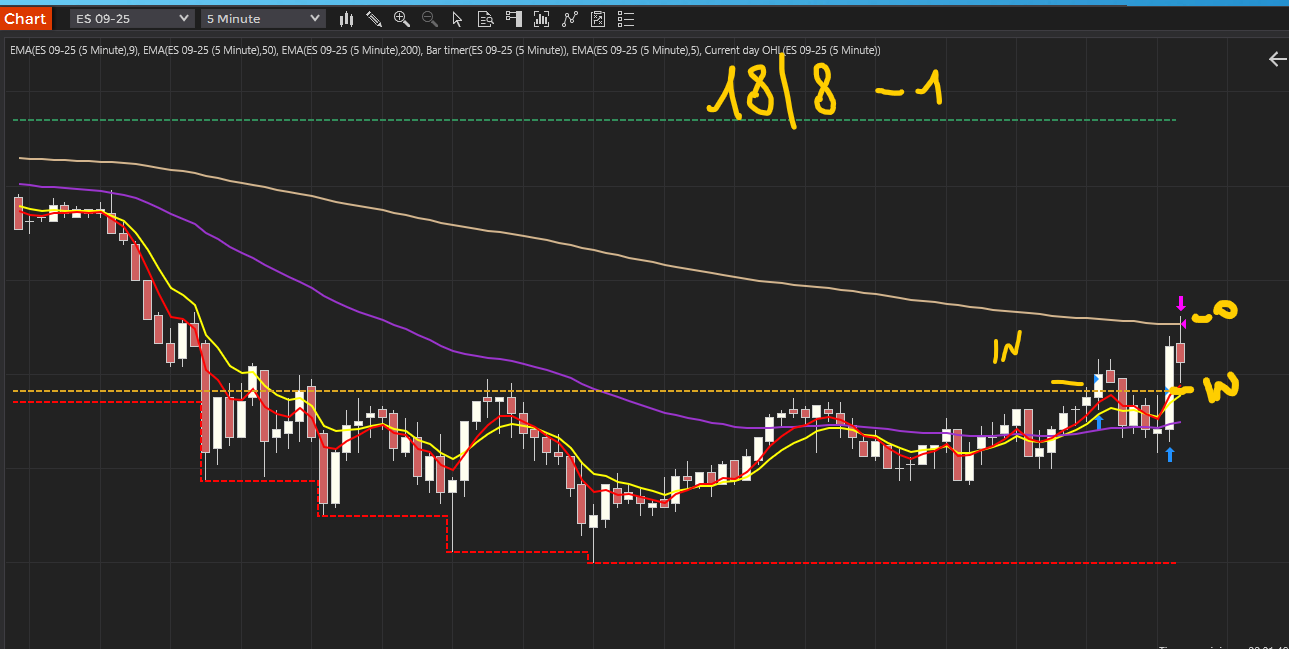The image size is (1289, 649).
Task: Open the data box document-search icon
Action: (486, 18)
